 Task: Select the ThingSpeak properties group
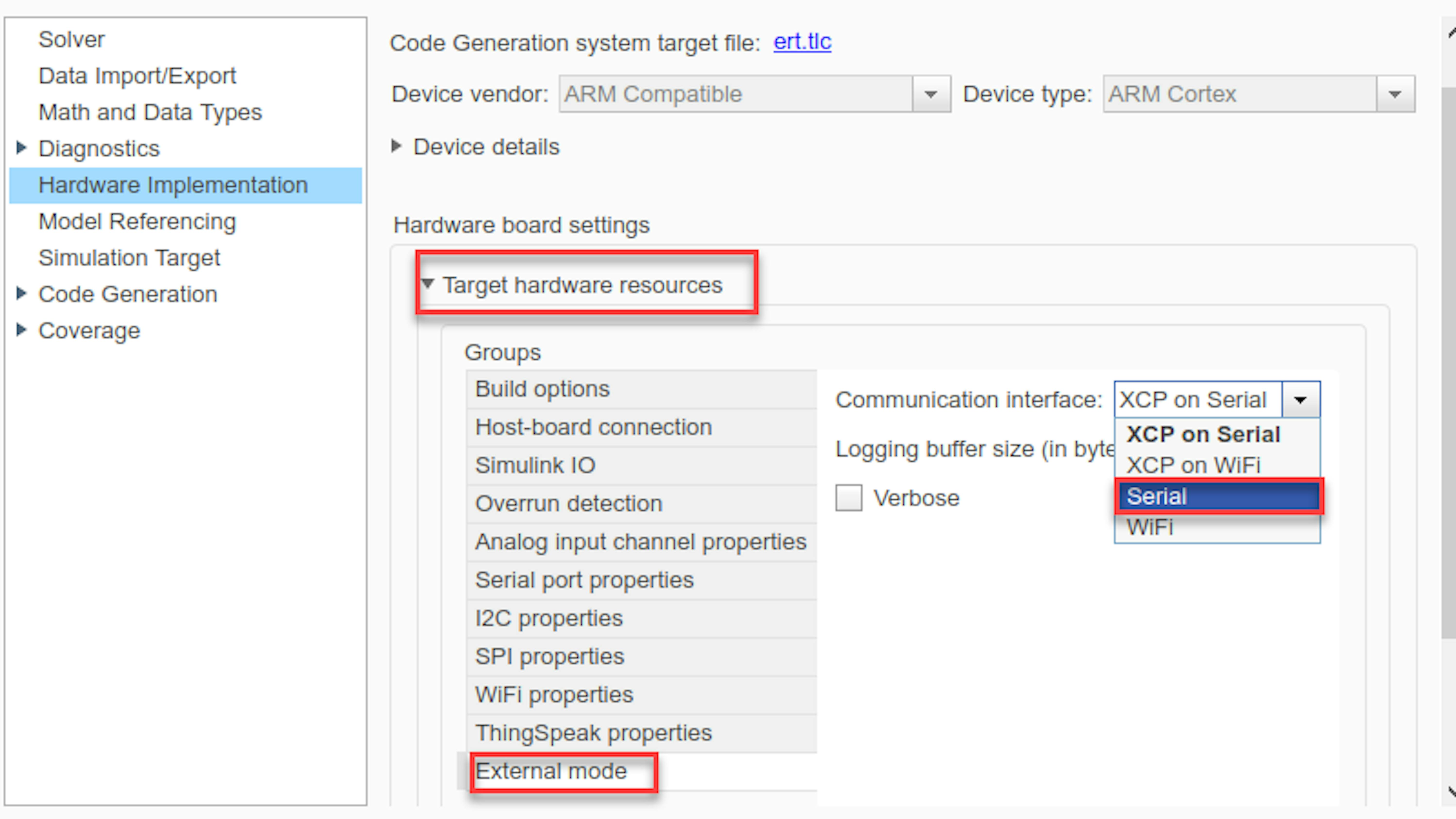pos(642,733)
